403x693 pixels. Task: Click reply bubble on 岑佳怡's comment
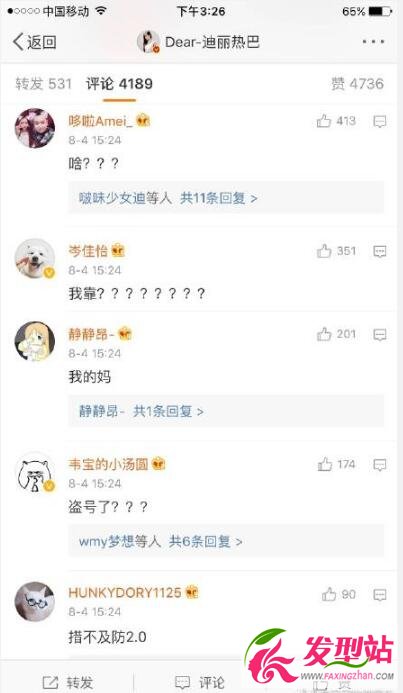pyautogui.click(x=380, y=251)
